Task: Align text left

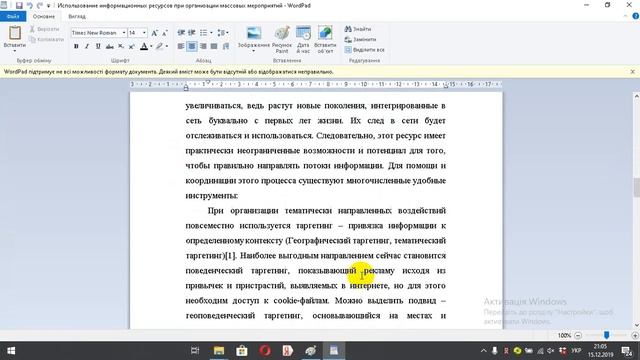Action: tap(181, 47)
